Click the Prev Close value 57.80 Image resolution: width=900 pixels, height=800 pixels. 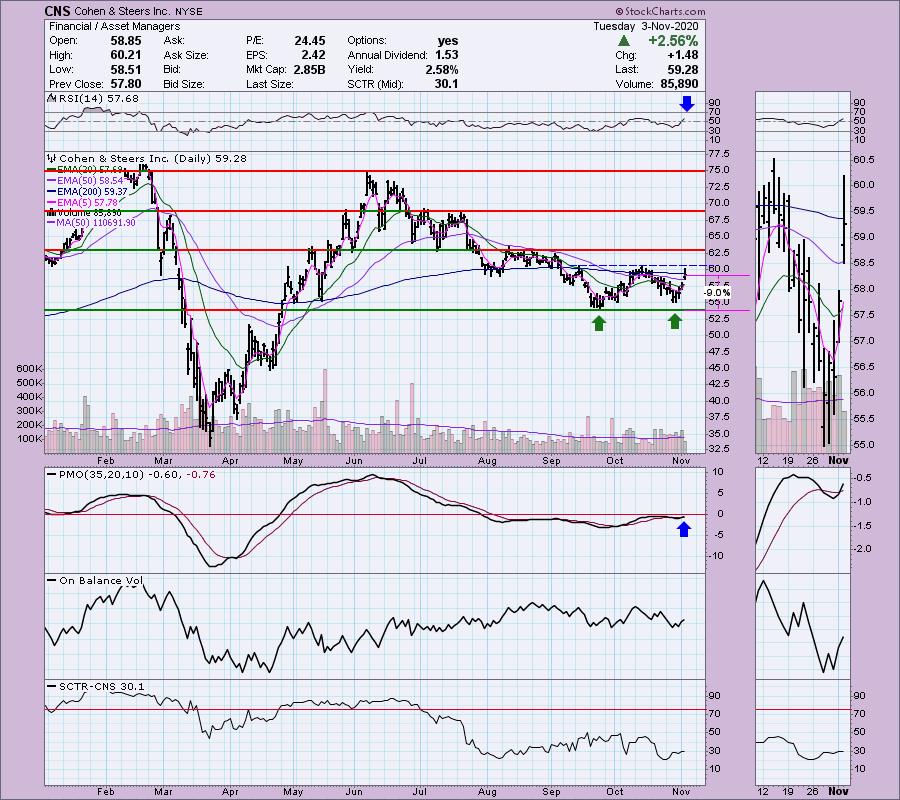(x=126, y=84)
